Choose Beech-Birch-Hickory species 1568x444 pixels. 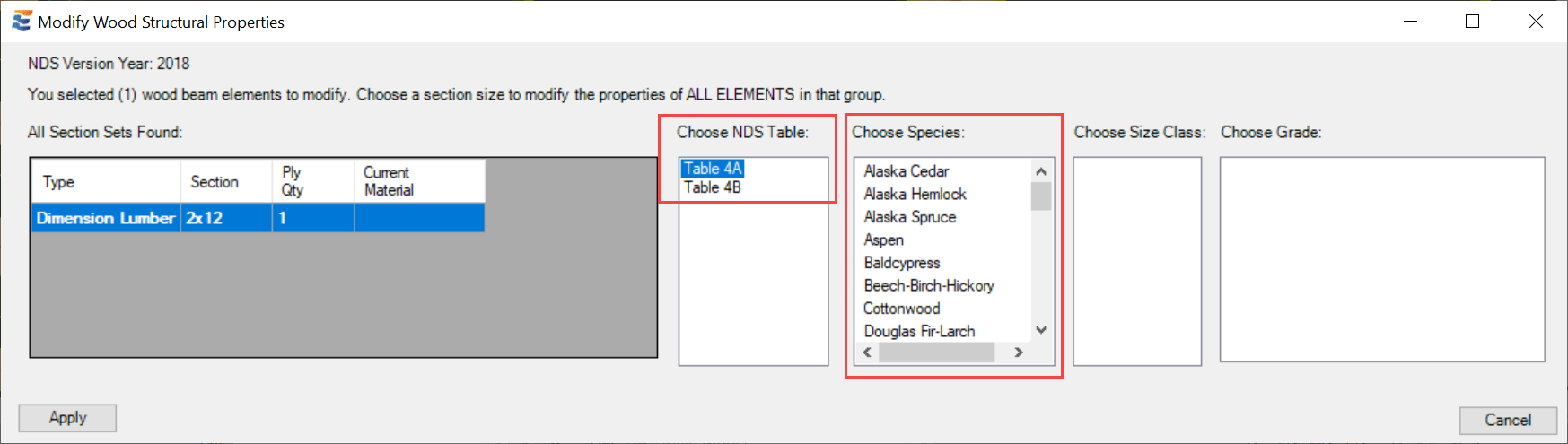coord(928,285)
